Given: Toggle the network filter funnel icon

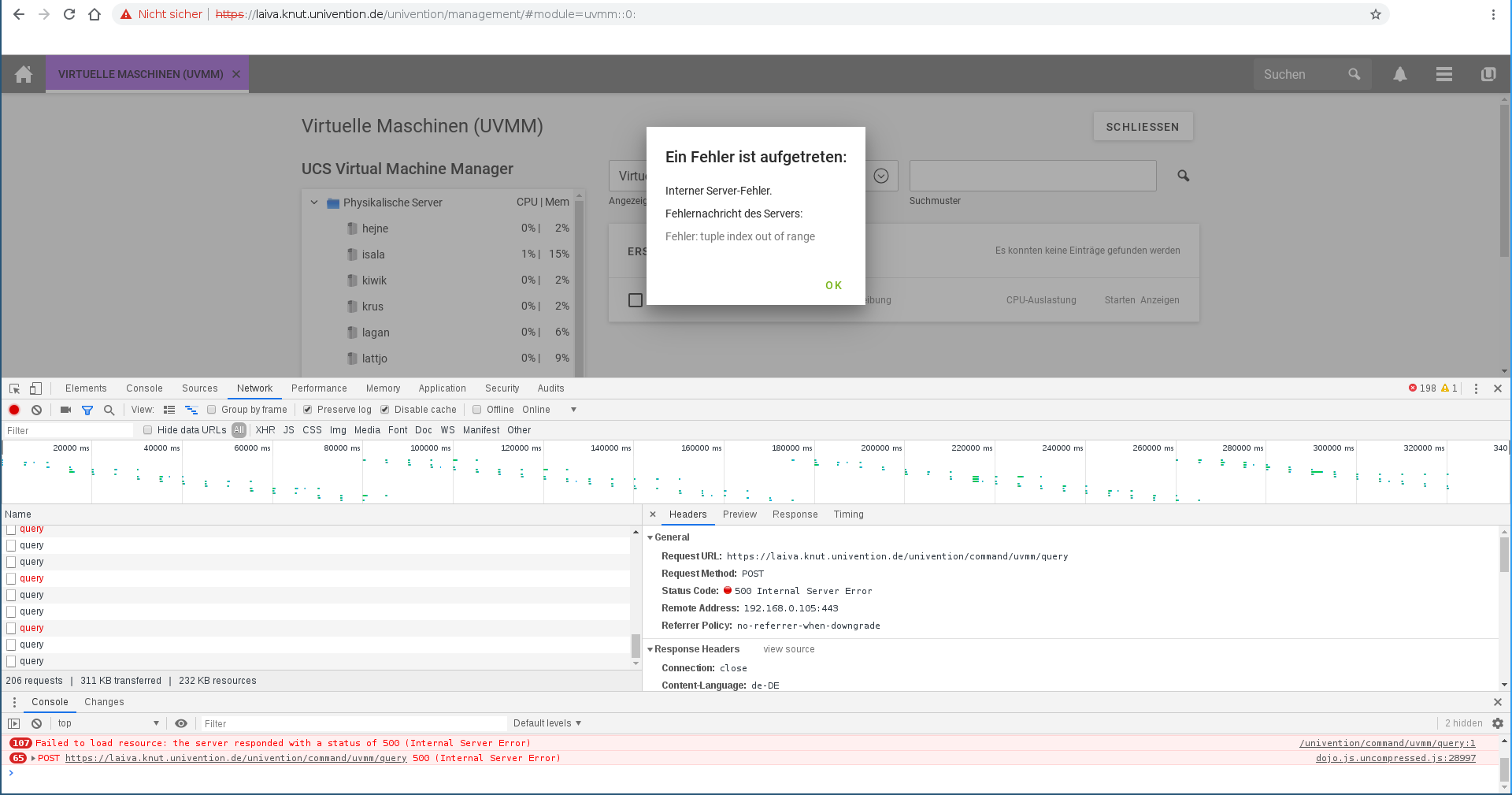Looking at the screenshot, I should (87, 410).
